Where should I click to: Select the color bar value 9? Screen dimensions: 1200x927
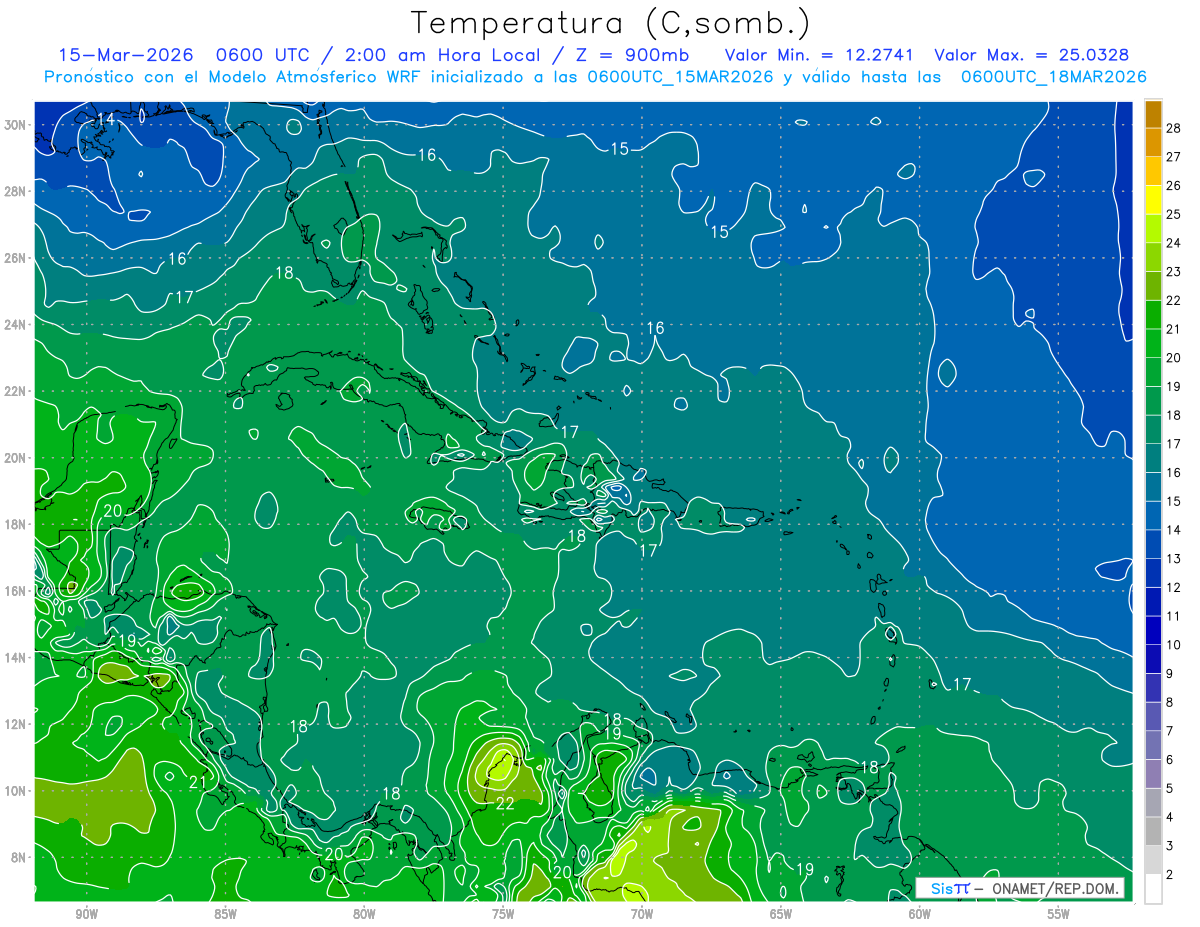click(1171, 673)
